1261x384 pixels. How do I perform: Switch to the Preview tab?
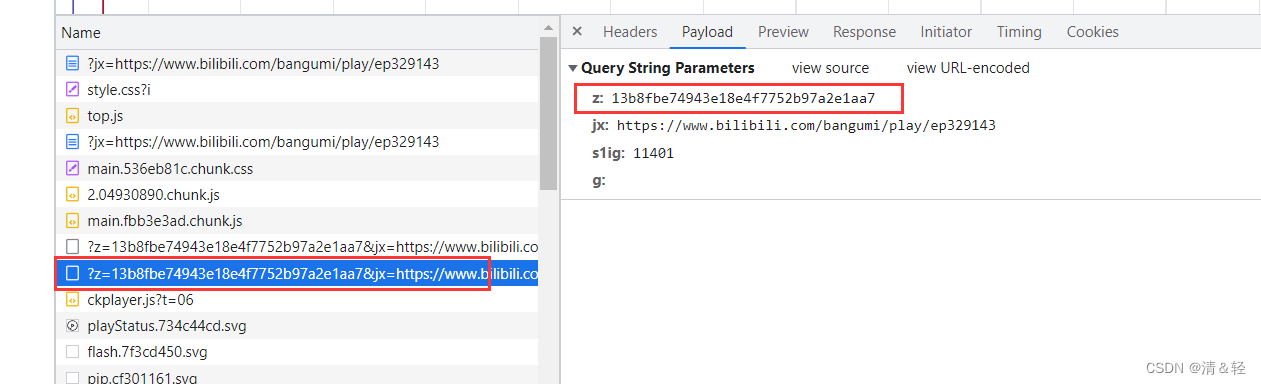pos(783,32)
